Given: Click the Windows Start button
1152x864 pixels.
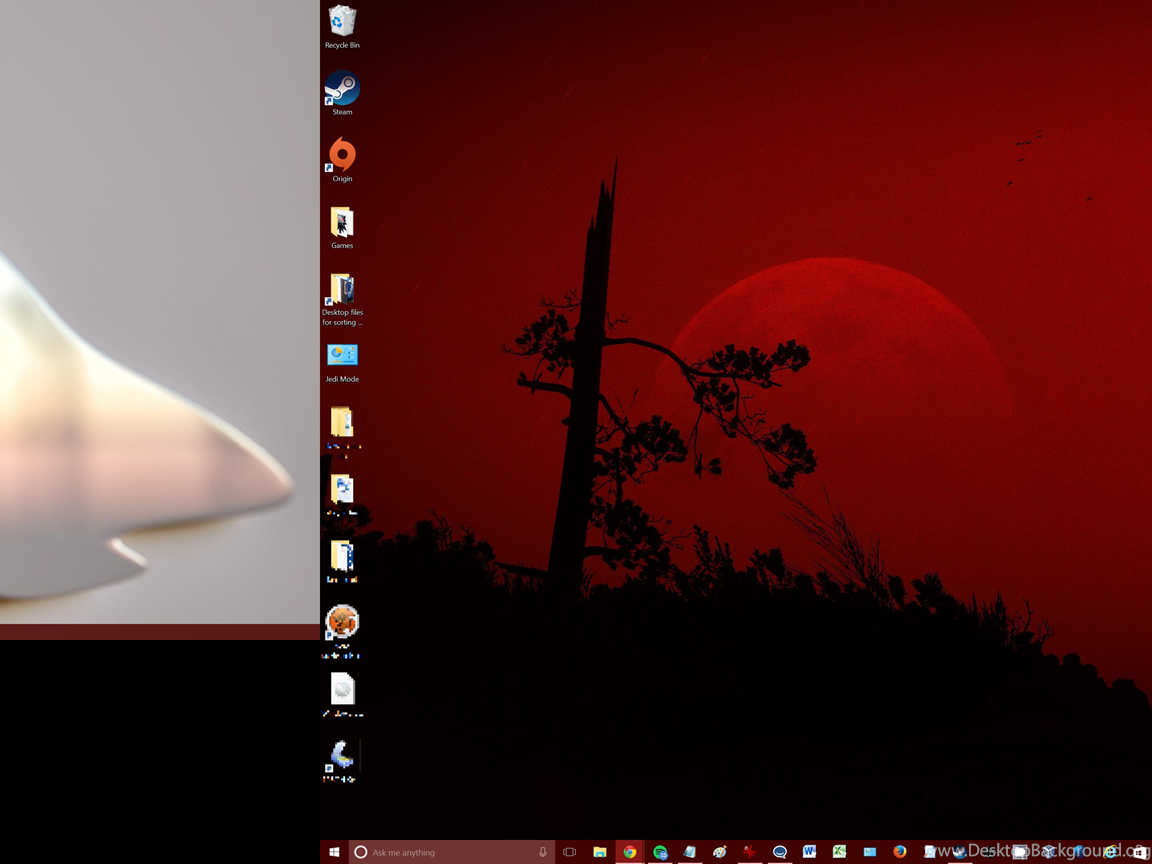Looking at the screenshot, I should pyautogui.click(x=334, y=852).
